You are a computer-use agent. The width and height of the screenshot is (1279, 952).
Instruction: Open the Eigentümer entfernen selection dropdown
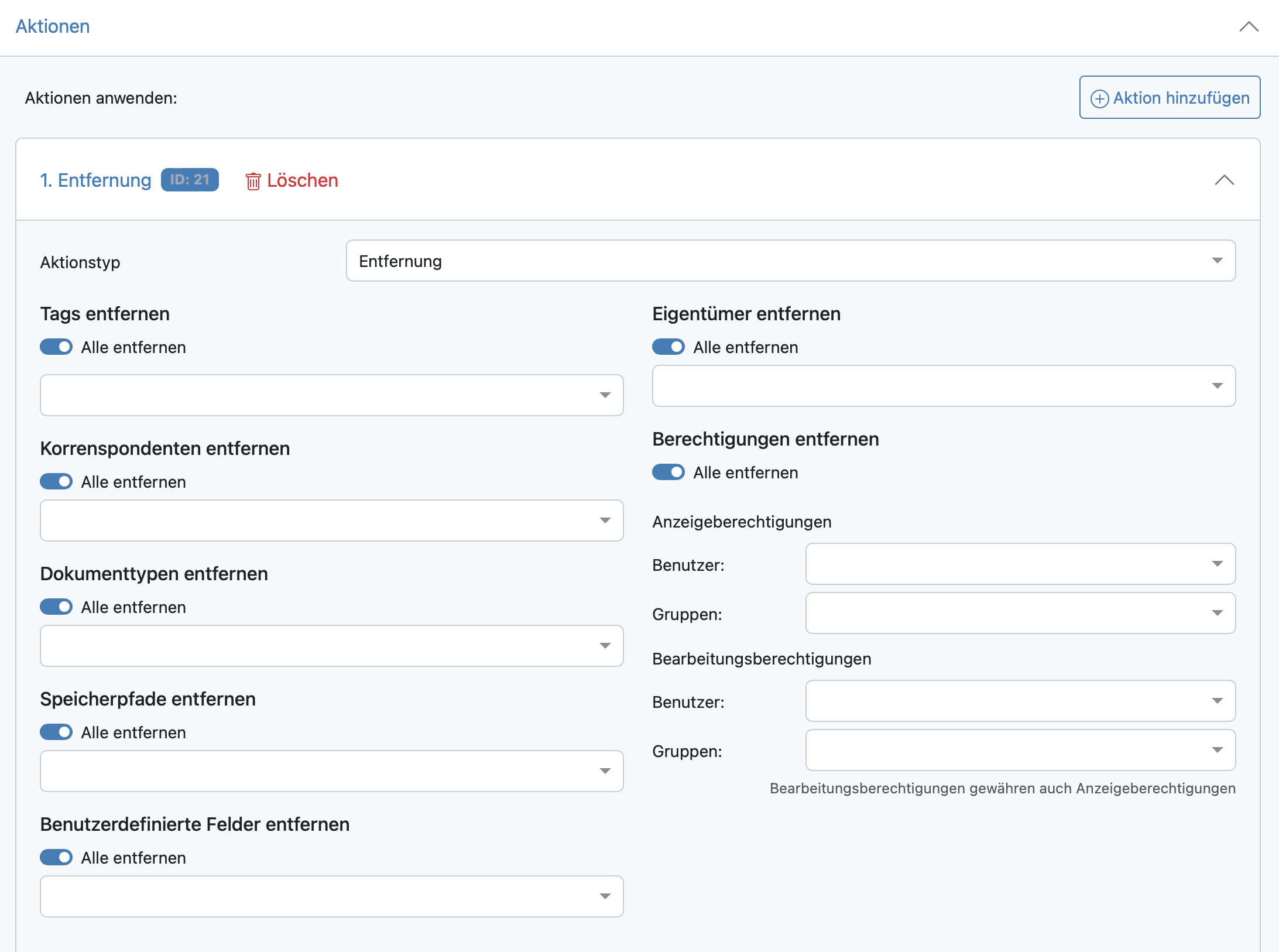pos(944,386)
